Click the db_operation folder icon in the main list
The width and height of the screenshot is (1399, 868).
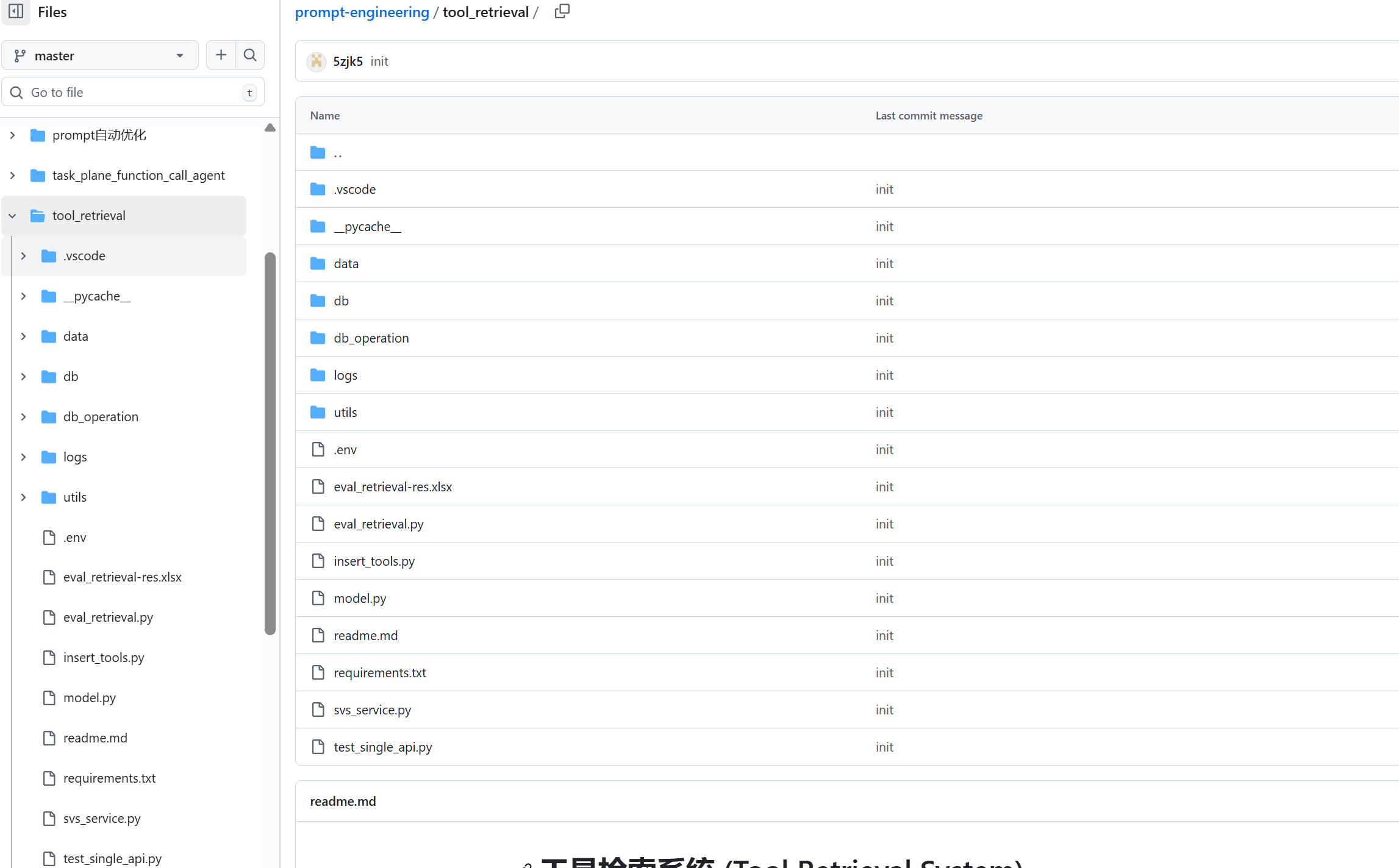coord(318,338)
